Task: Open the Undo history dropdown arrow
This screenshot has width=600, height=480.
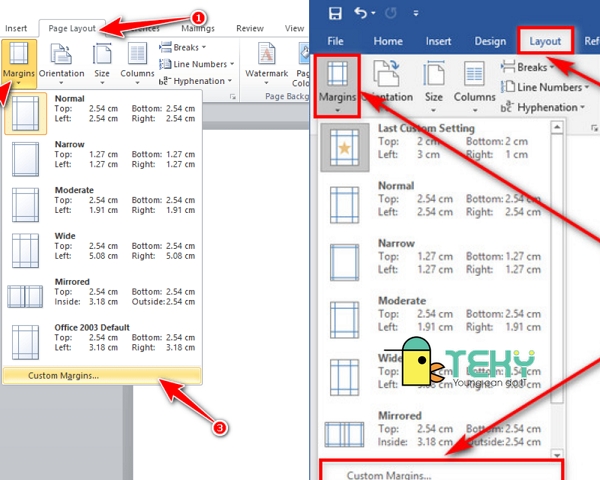Action: (x=373, y=13)
